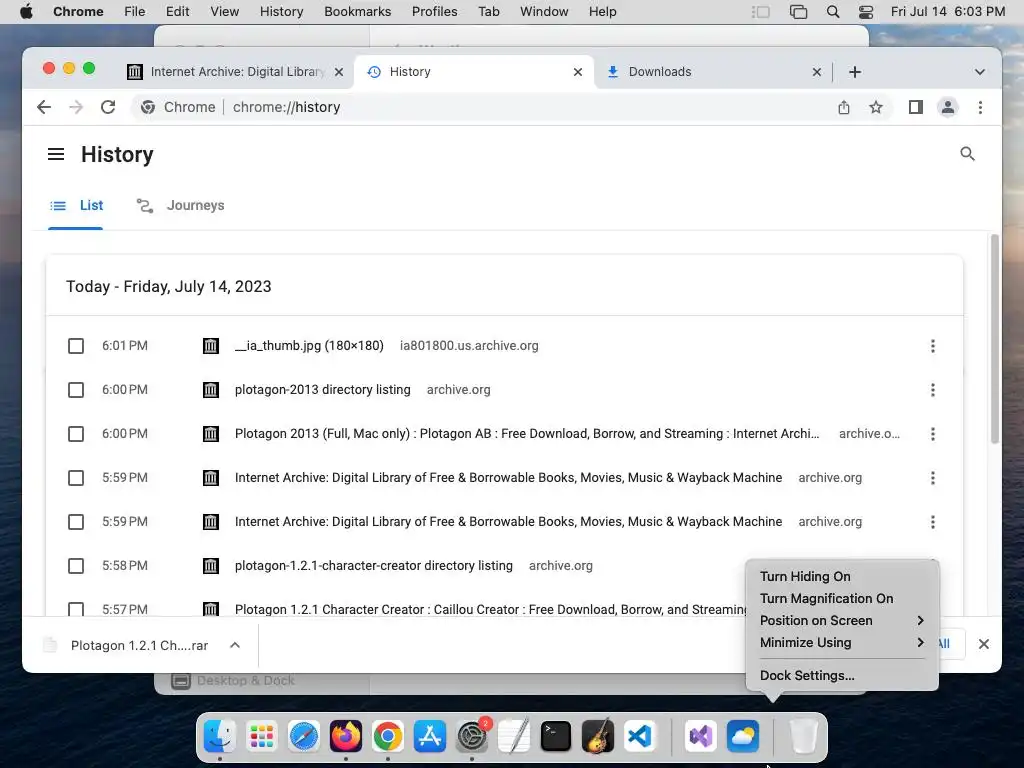Switch to the Internet Archive browser tab
The image size is (1024, 768).
235,72
